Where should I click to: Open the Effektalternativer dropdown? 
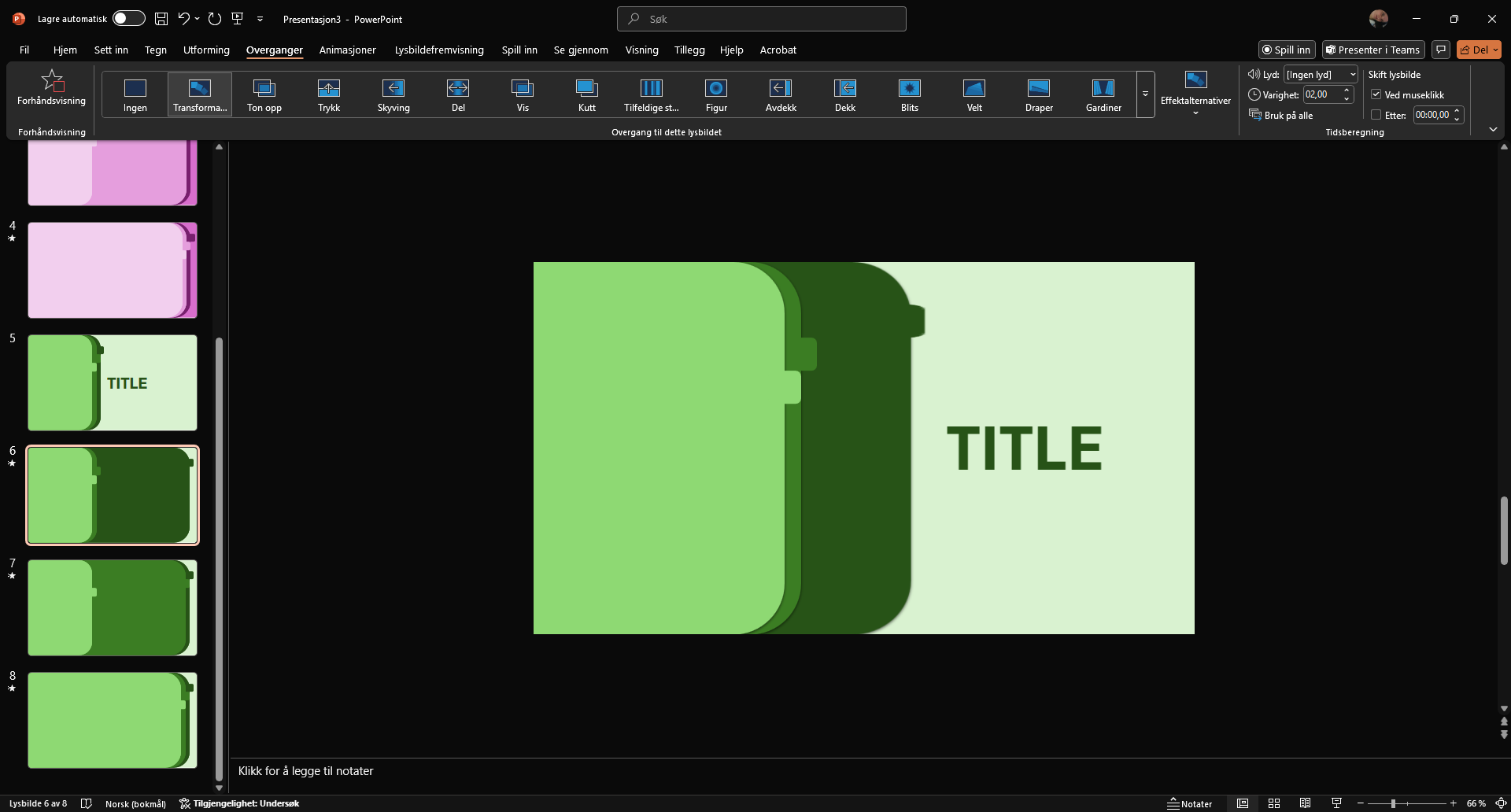coord(1195,94)
